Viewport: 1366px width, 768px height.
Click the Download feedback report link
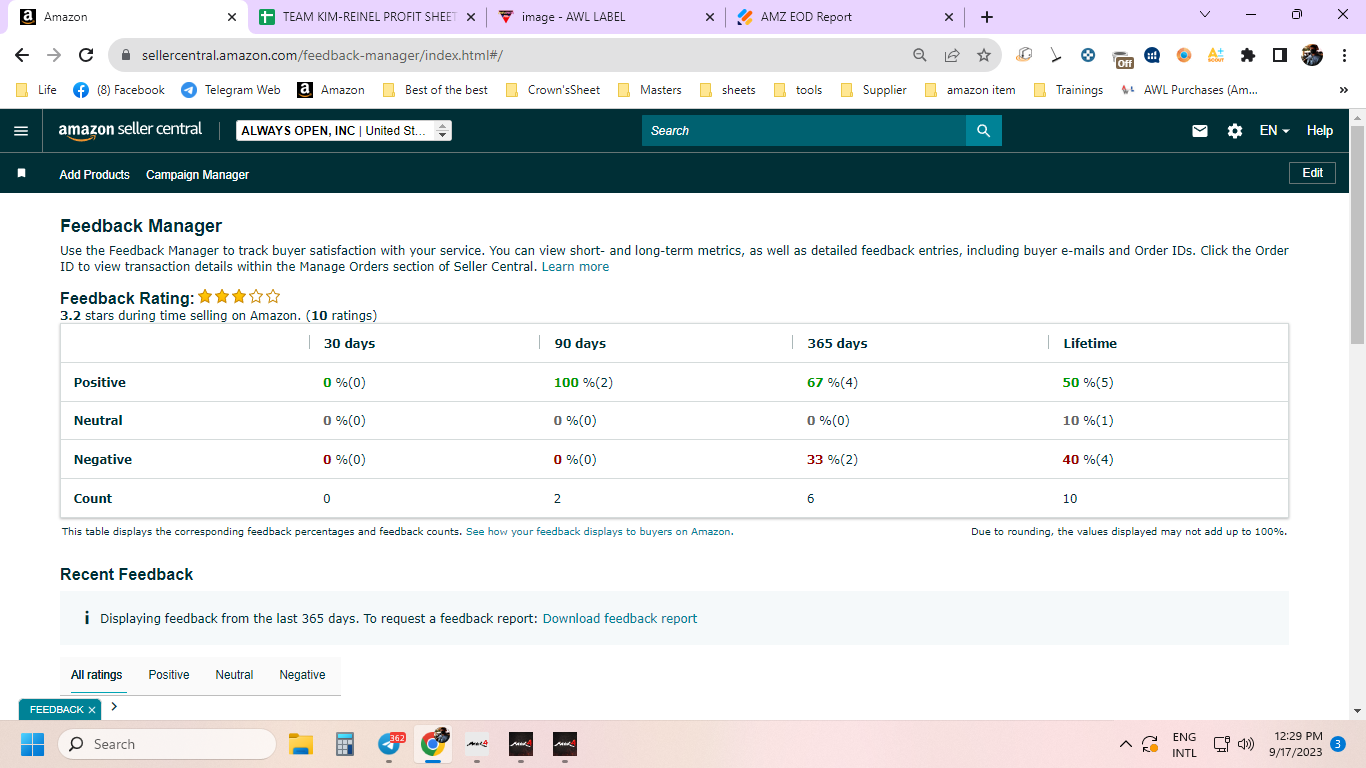point(620,619)
